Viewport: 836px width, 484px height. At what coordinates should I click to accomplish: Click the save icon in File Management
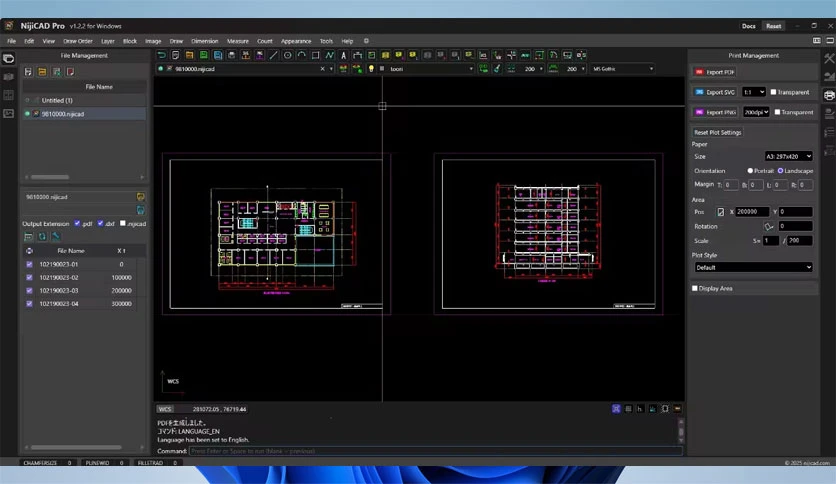pos(28,72)
